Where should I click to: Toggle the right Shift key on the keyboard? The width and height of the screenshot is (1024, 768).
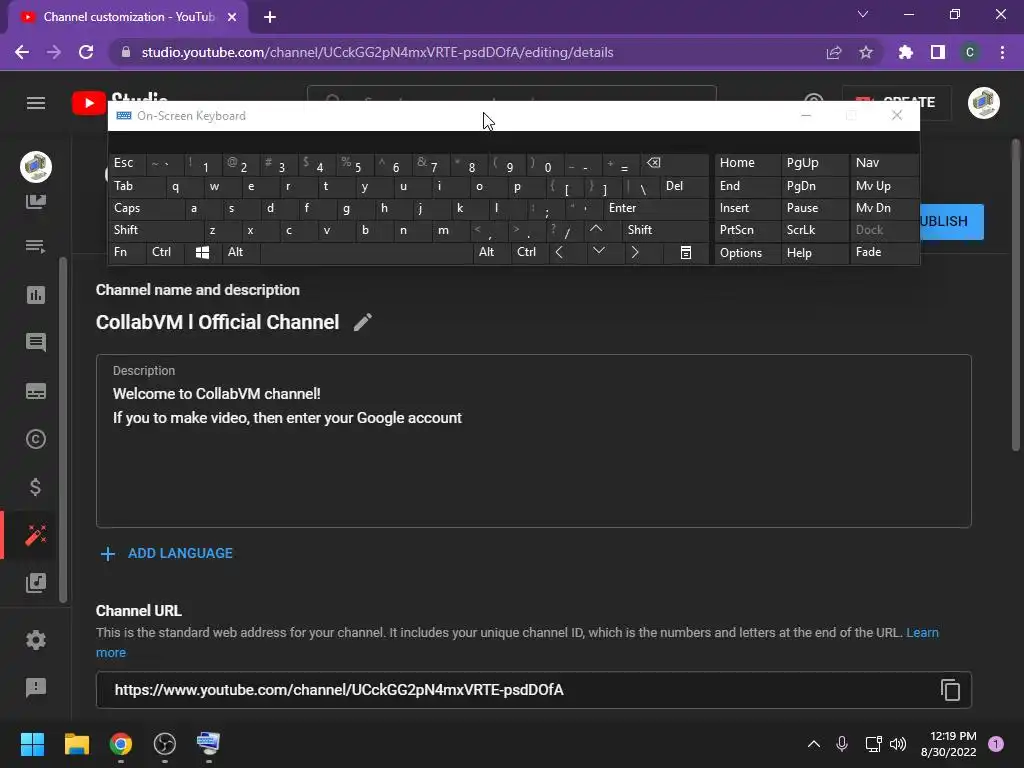tap(666, 230)
